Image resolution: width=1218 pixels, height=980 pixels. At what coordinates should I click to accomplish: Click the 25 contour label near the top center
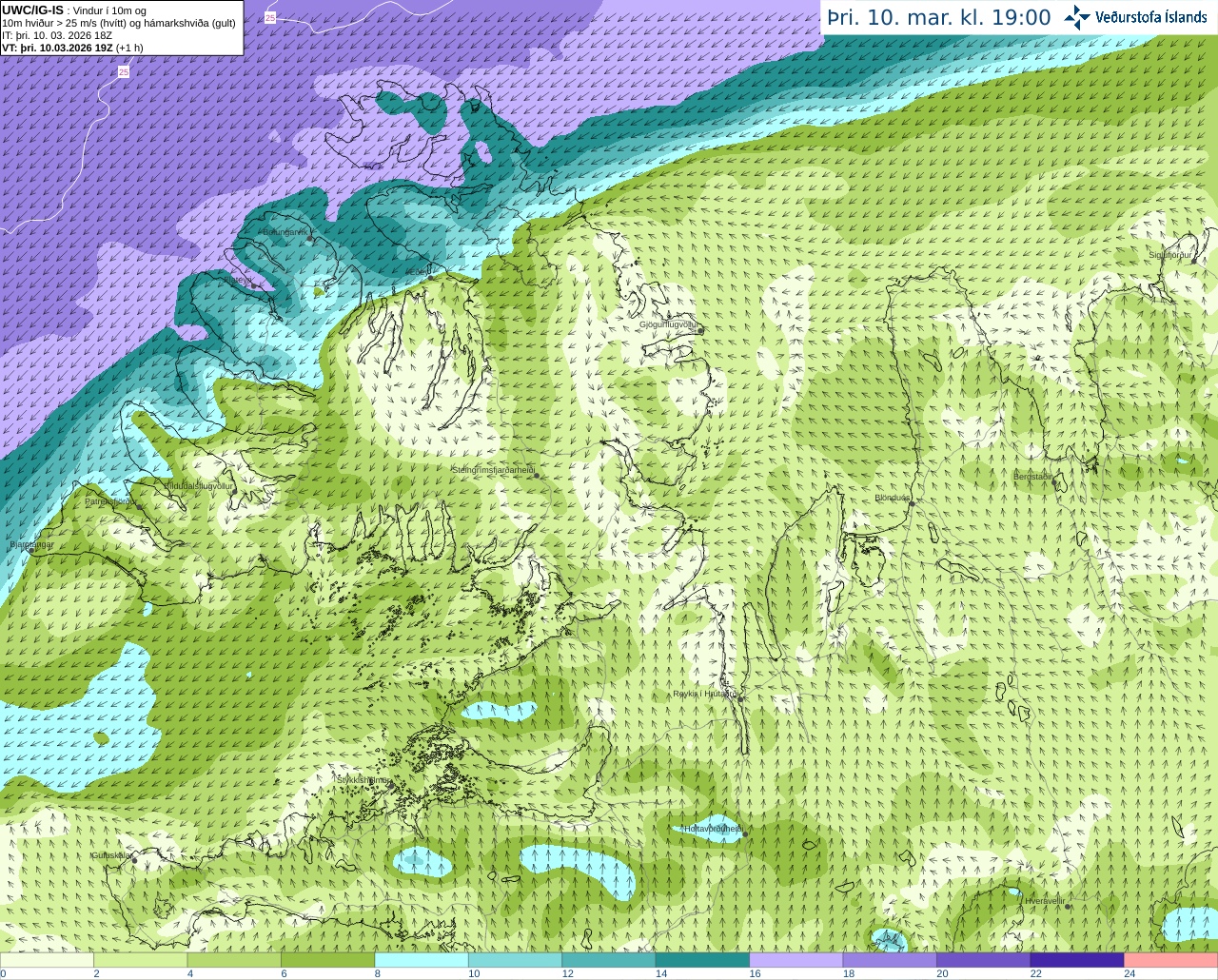click(270, 18)
